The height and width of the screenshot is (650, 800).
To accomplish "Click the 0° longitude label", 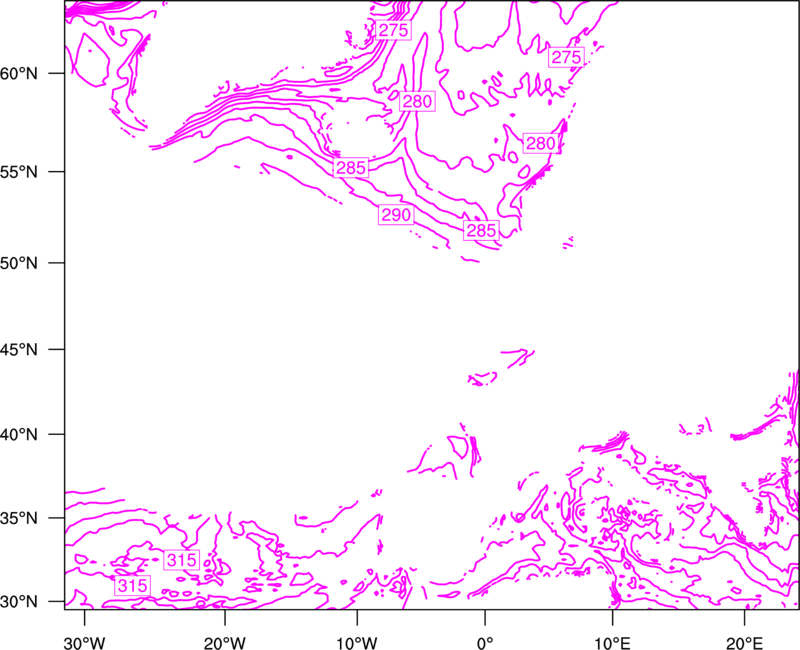I will tap(485, 643).
